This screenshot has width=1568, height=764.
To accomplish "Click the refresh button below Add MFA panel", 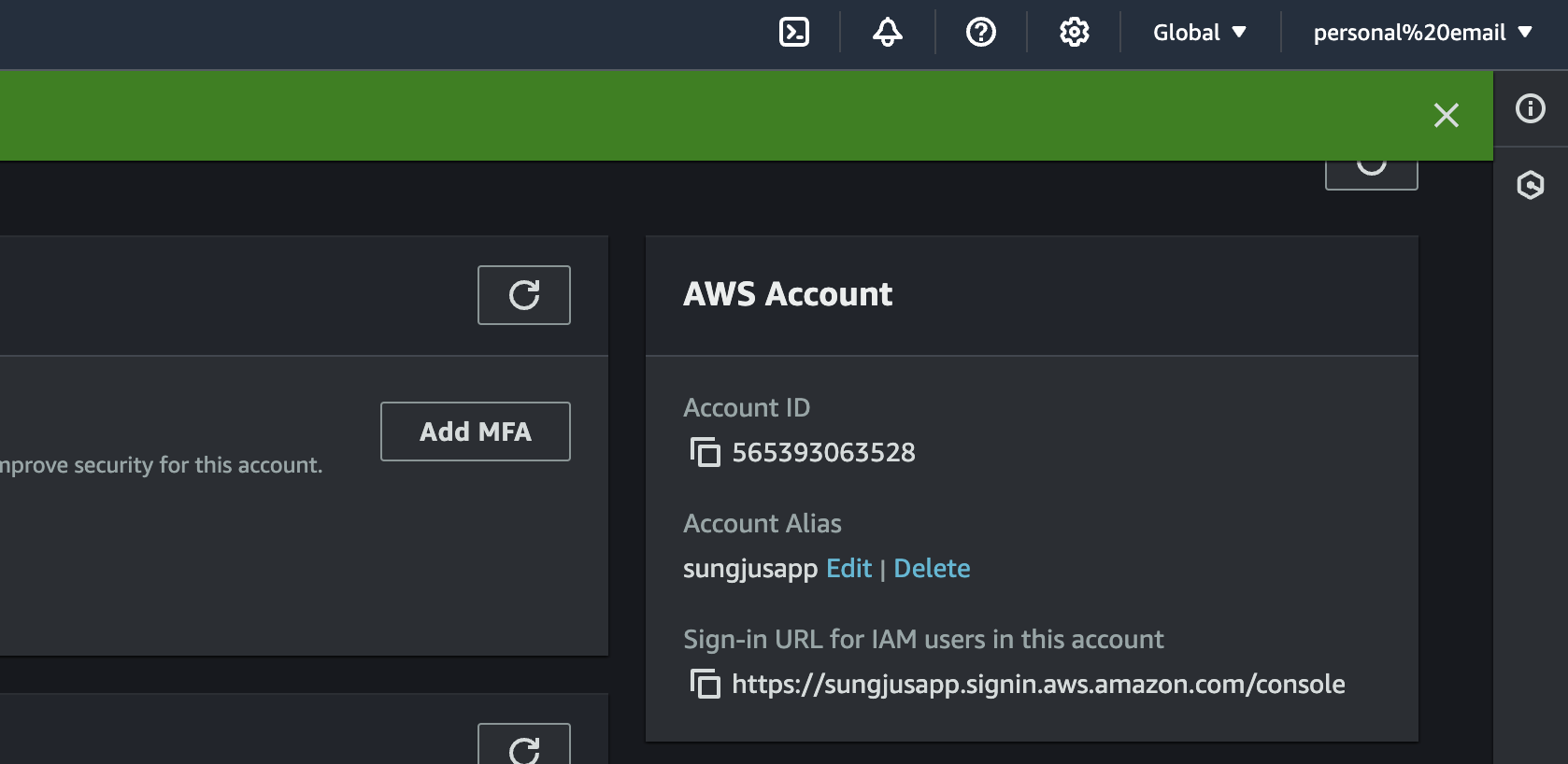I will (x=524, y=747).
